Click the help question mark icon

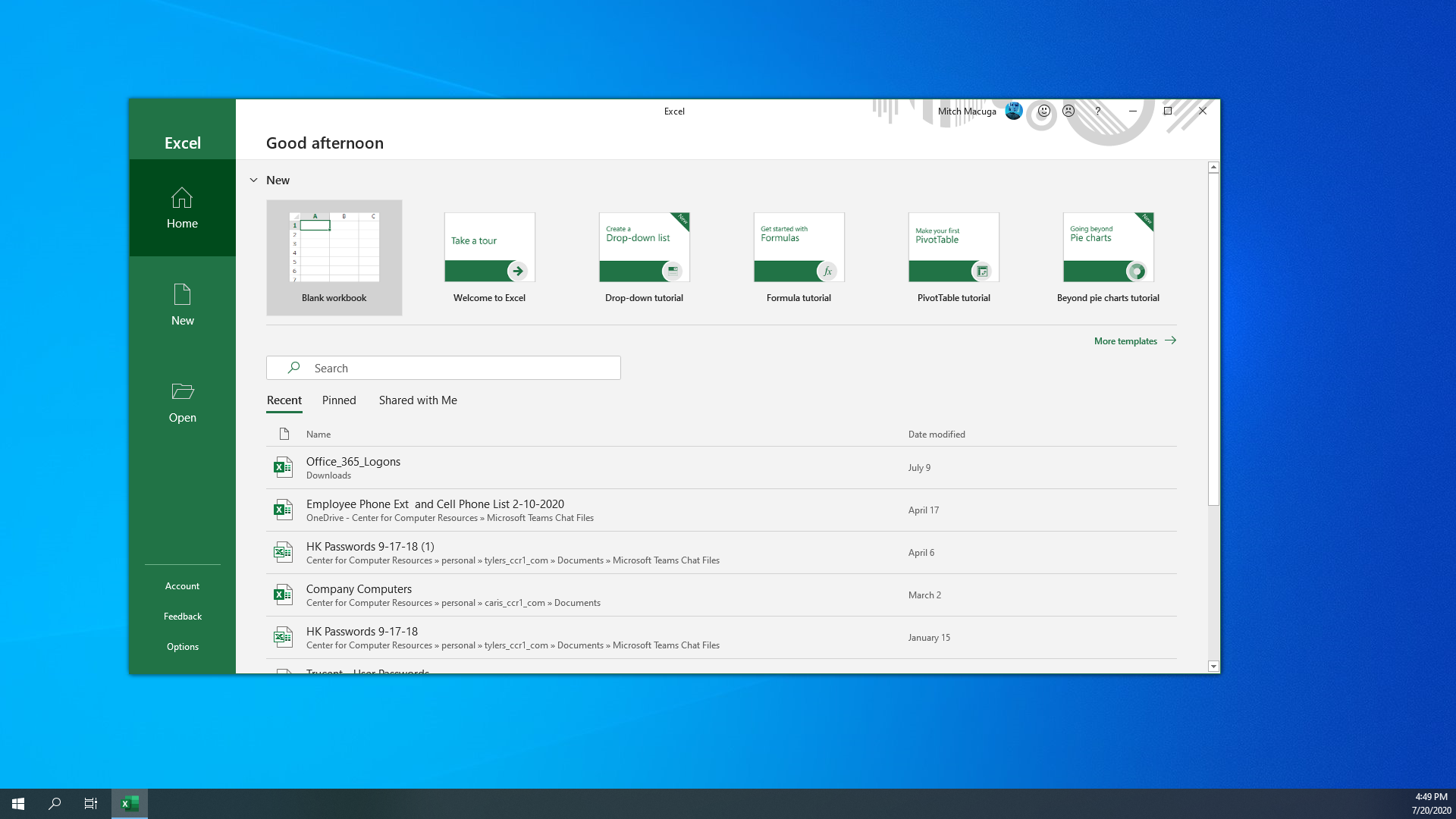point(1098,111)
